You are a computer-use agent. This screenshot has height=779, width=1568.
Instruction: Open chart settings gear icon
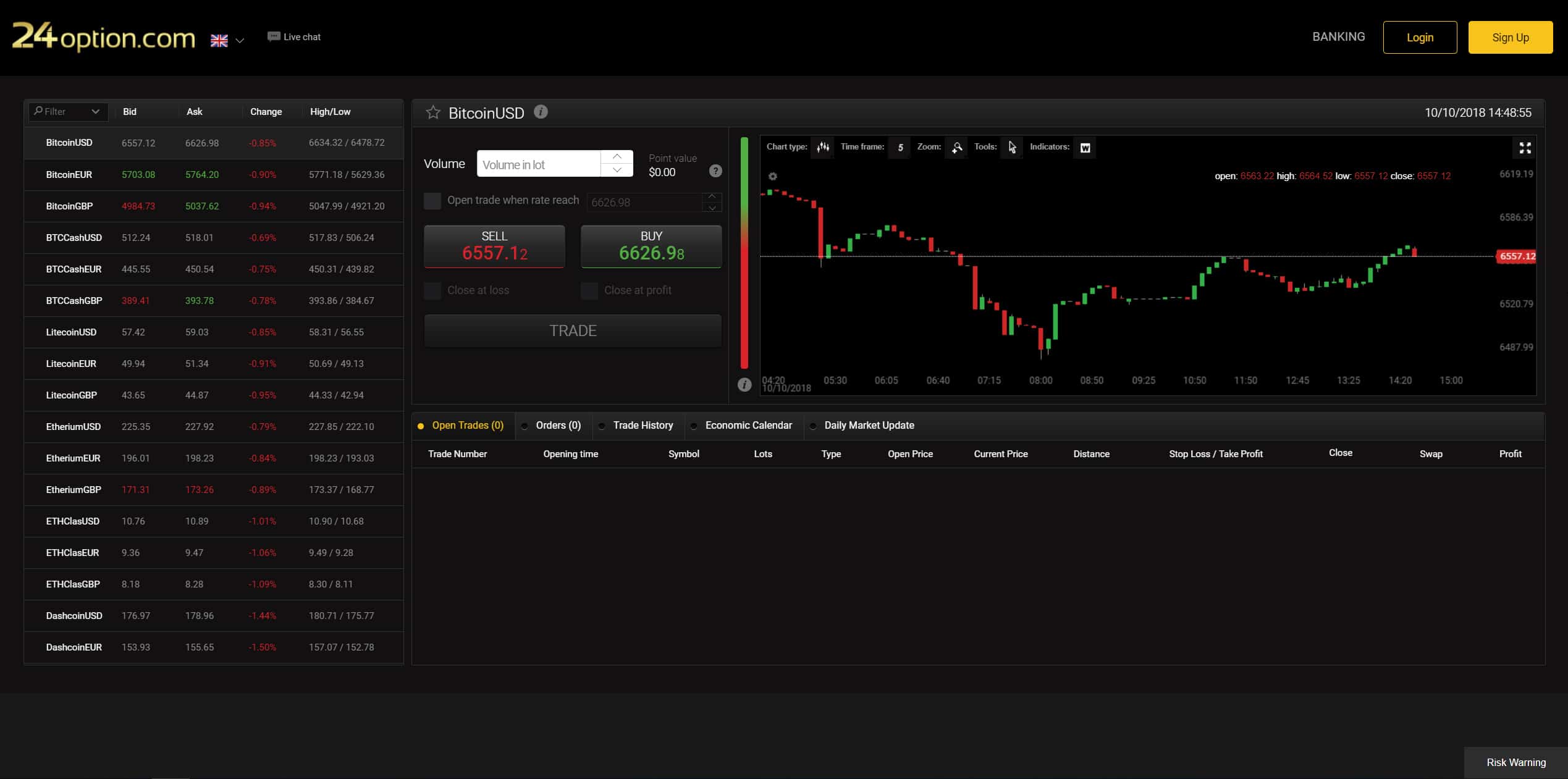[772, 176]
